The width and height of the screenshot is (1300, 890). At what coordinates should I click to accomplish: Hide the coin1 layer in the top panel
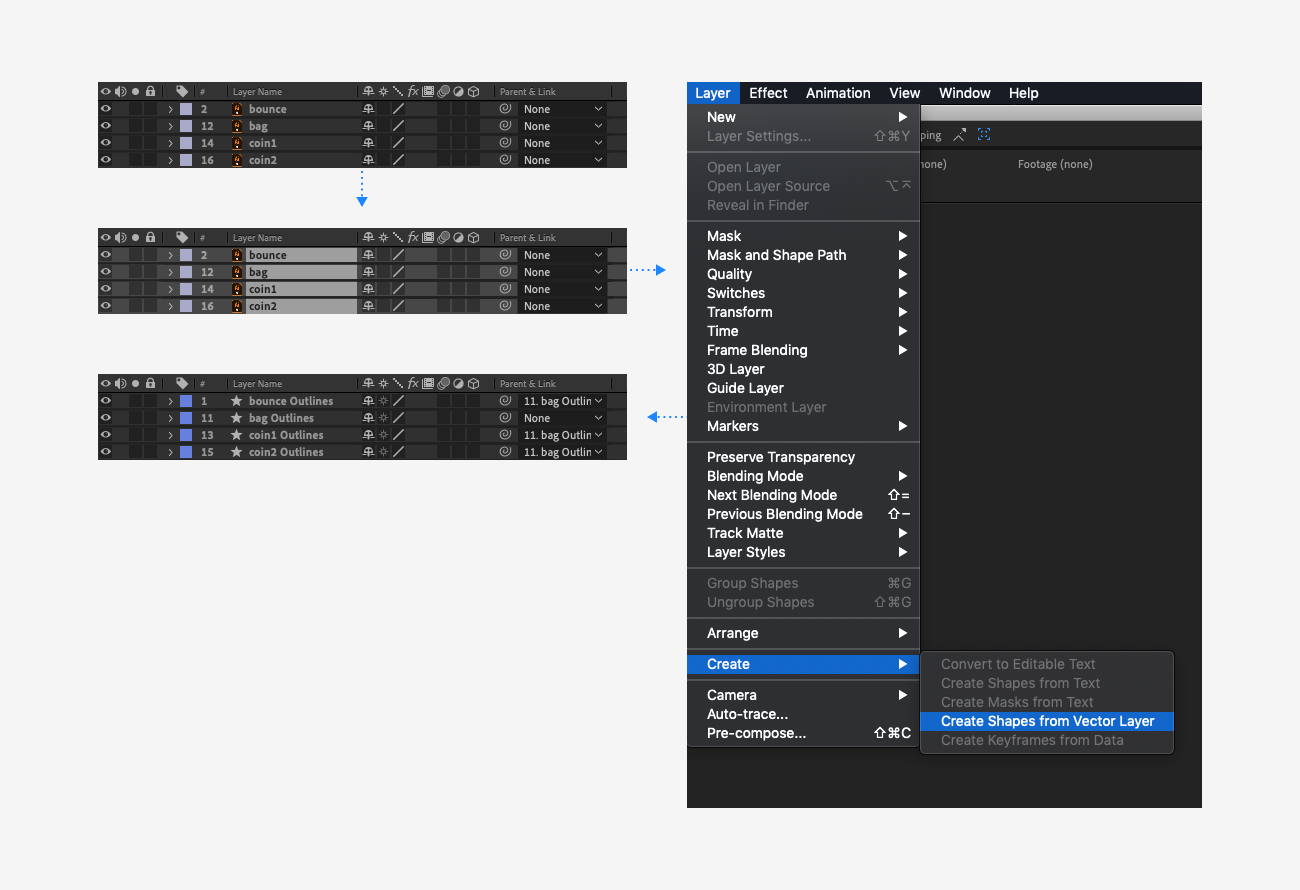pos(105,143)
